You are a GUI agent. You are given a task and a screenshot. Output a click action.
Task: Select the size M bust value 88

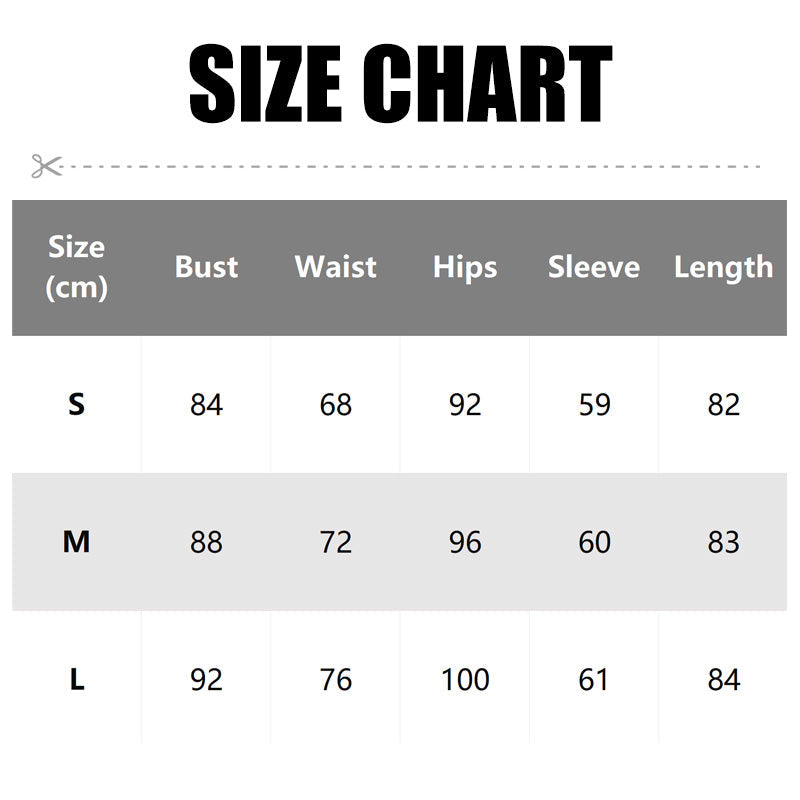pos(206,542)
